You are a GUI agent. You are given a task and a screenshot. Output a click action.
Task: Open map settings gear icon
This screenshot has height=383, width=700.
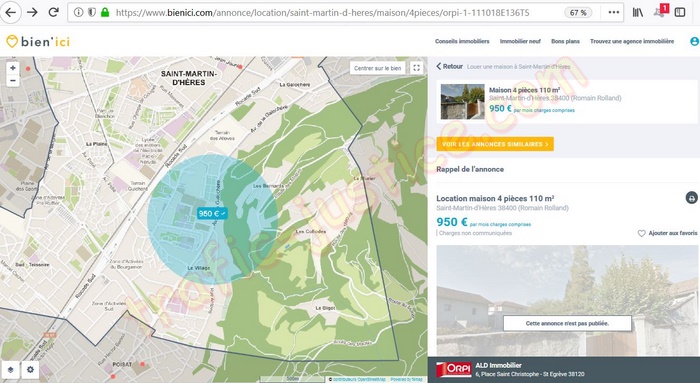pos(30,370)
